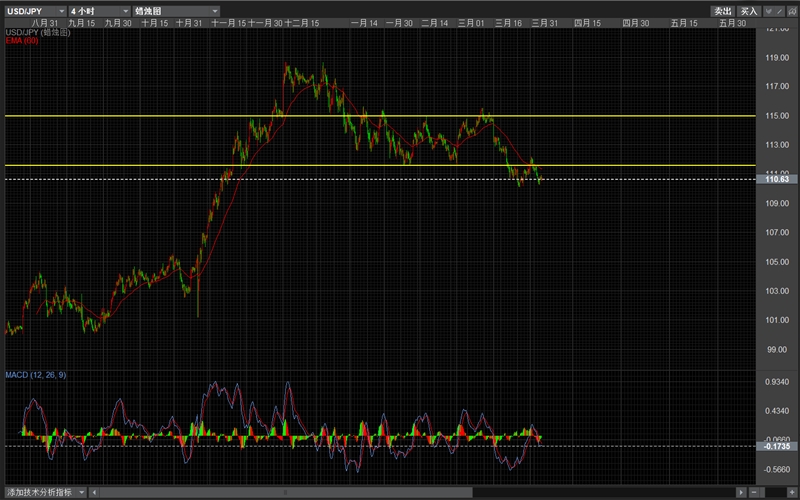Click the 110.63 current price tag
This screenshot has height=500, width=800.
pyautogui.click(x=777, y=179)
